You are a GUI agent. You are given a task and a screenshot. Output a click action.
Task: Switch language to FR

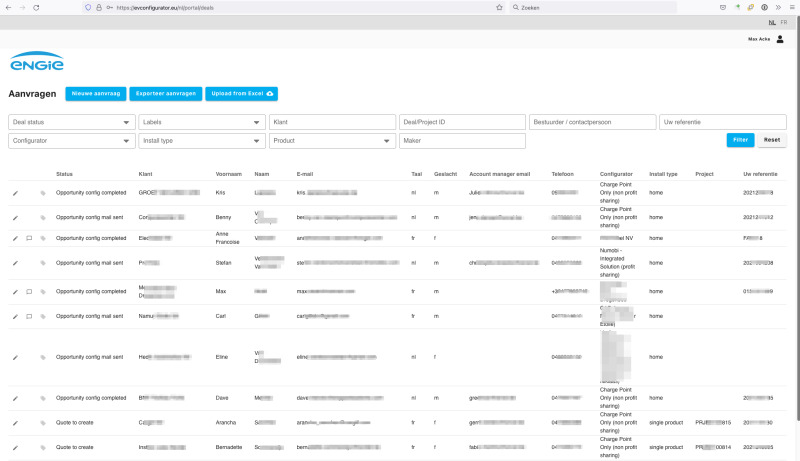coord(783,22)
